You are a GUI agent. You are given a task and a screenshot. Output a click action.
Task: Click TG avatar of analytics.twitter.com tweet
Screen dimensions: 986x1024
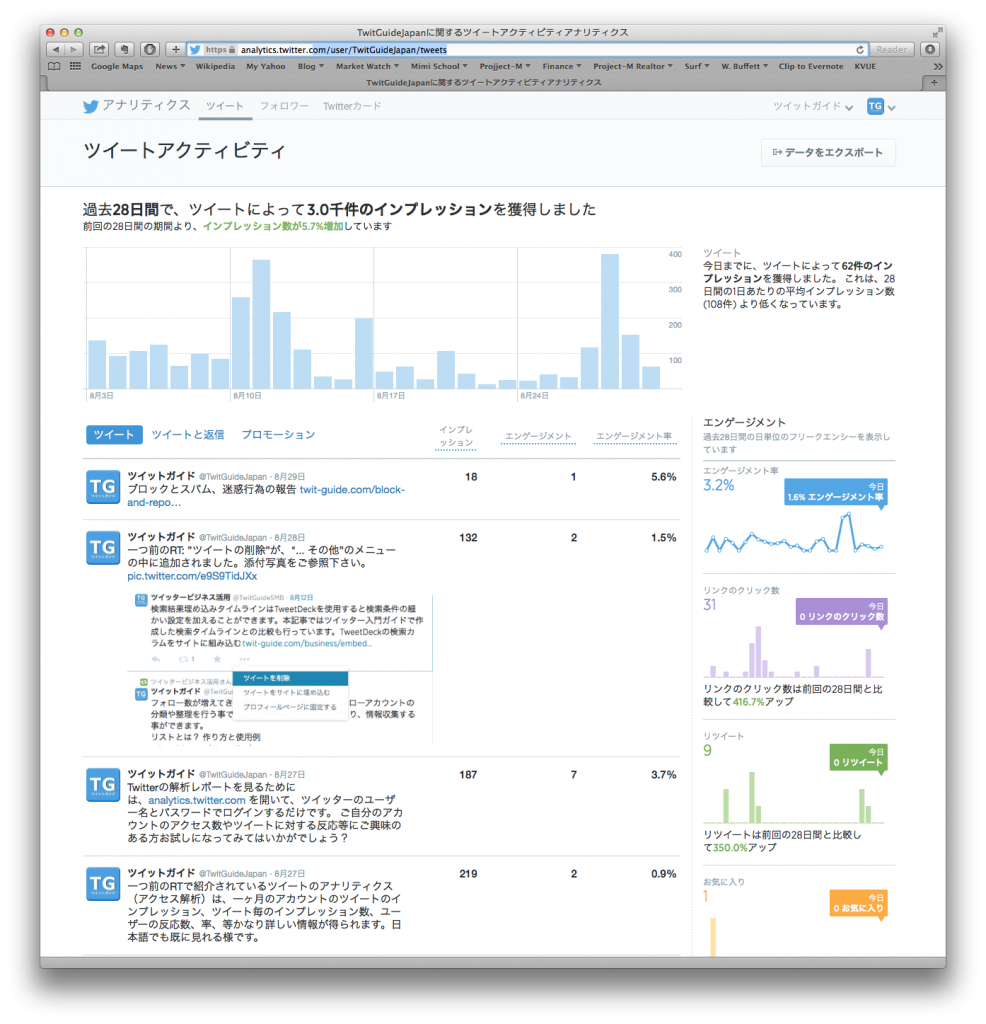pos(103,785)
